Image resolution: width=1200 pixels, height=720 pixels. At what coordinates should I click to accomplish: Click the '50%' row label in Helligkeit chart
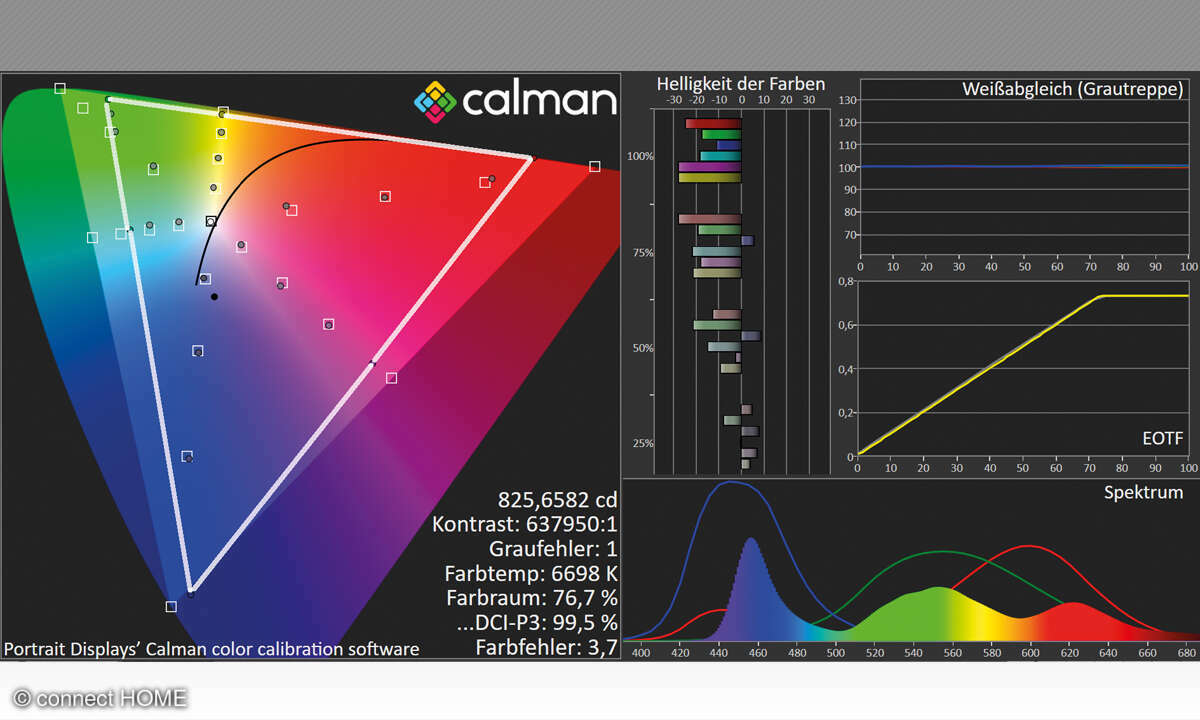pyautogui.click(x=642, y=348)
